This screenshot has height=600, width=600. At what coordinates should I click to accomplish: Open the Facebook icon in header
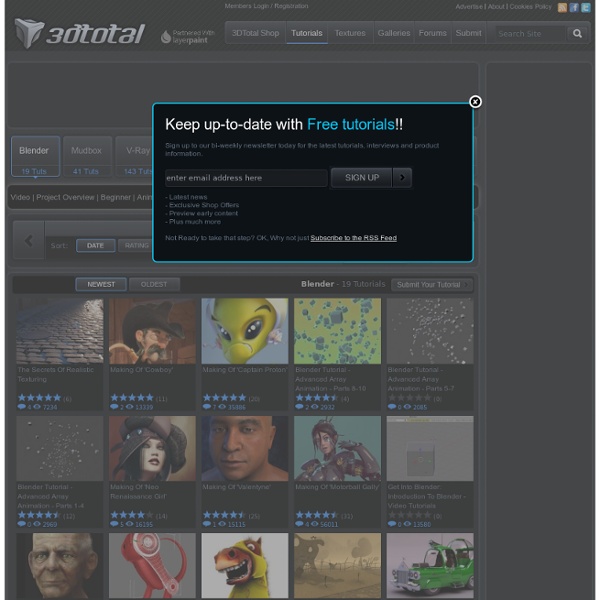pos(574,8)
